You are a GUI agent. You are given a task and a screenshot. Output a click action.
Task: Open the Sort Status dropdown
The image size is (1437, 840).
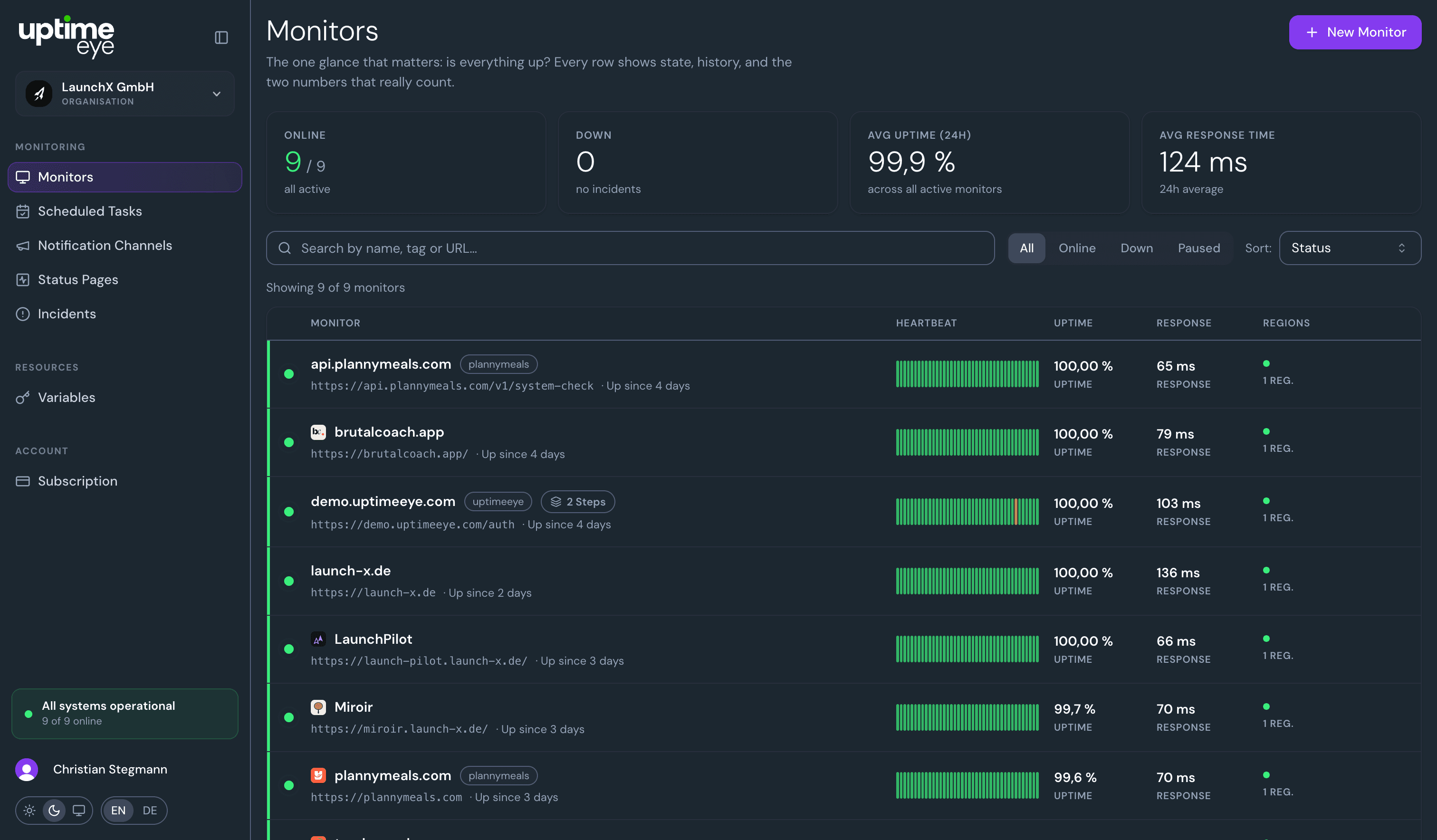1350,248
